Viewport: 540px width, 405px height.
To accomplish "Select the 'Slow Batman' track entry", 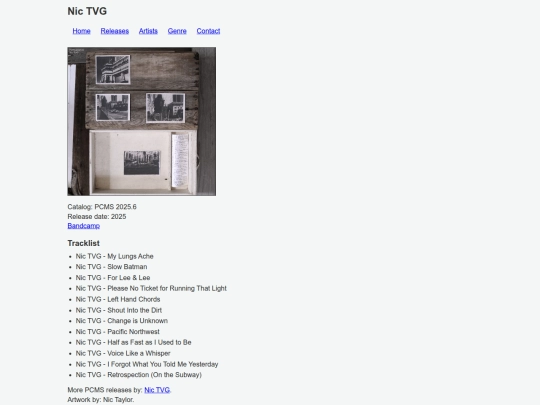I will [x=111, y=267].
